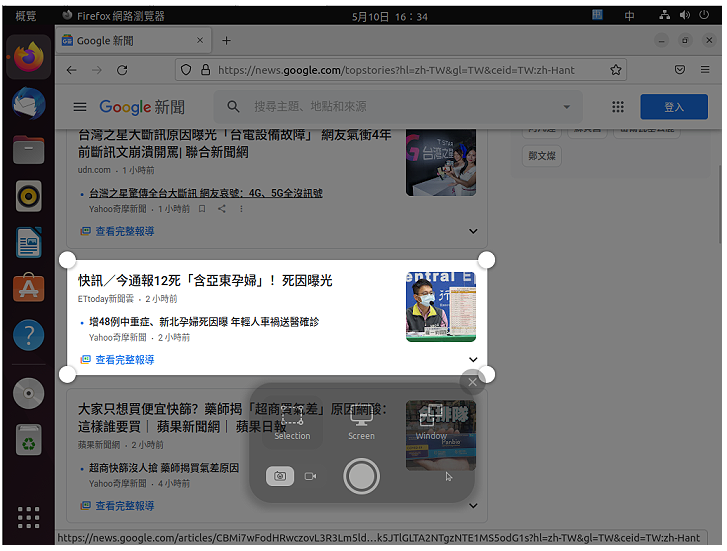The width and height of the screenshot is (727, 551).
Task: Open the Google apps grid
Action: click(618, 107)
